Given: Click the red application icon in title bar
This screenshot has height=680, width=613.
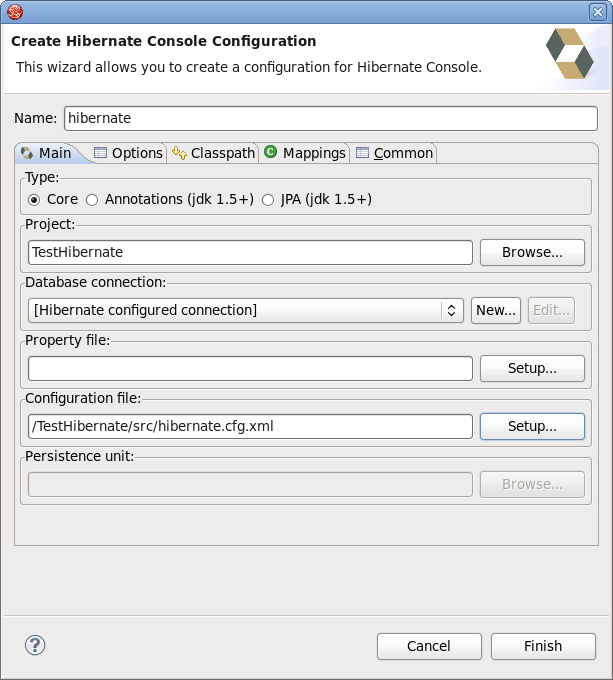Looking at the screenshot, I should pyautogui.click(x=15, y=12).
